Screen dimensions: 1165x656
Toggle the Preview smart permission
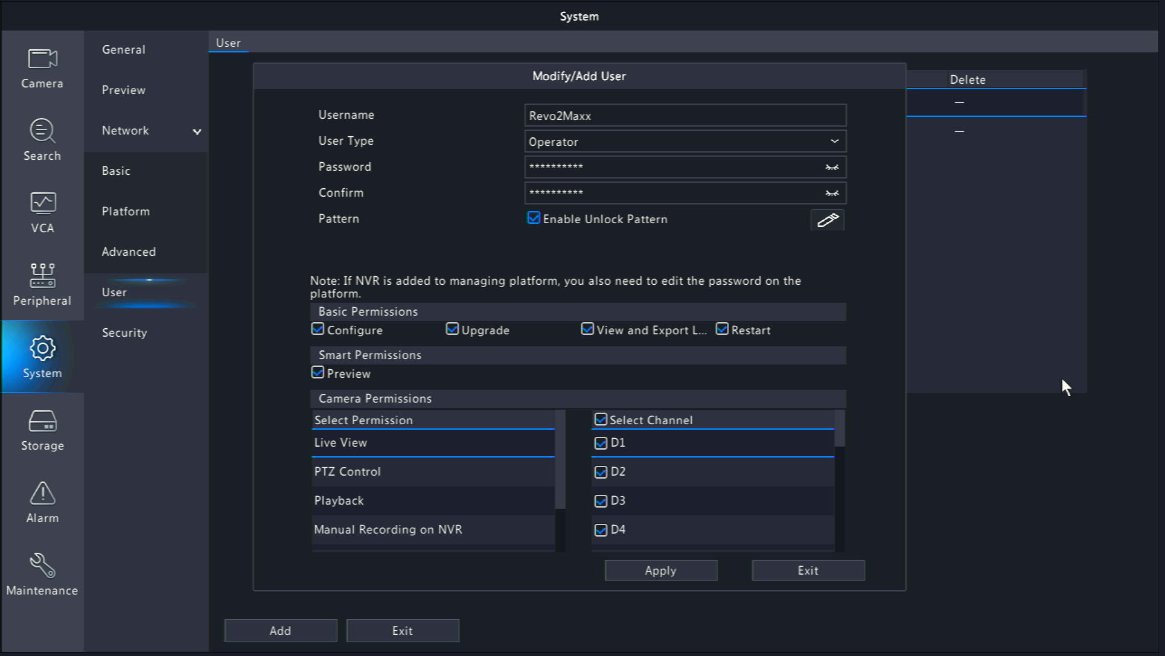coord(318,373)
